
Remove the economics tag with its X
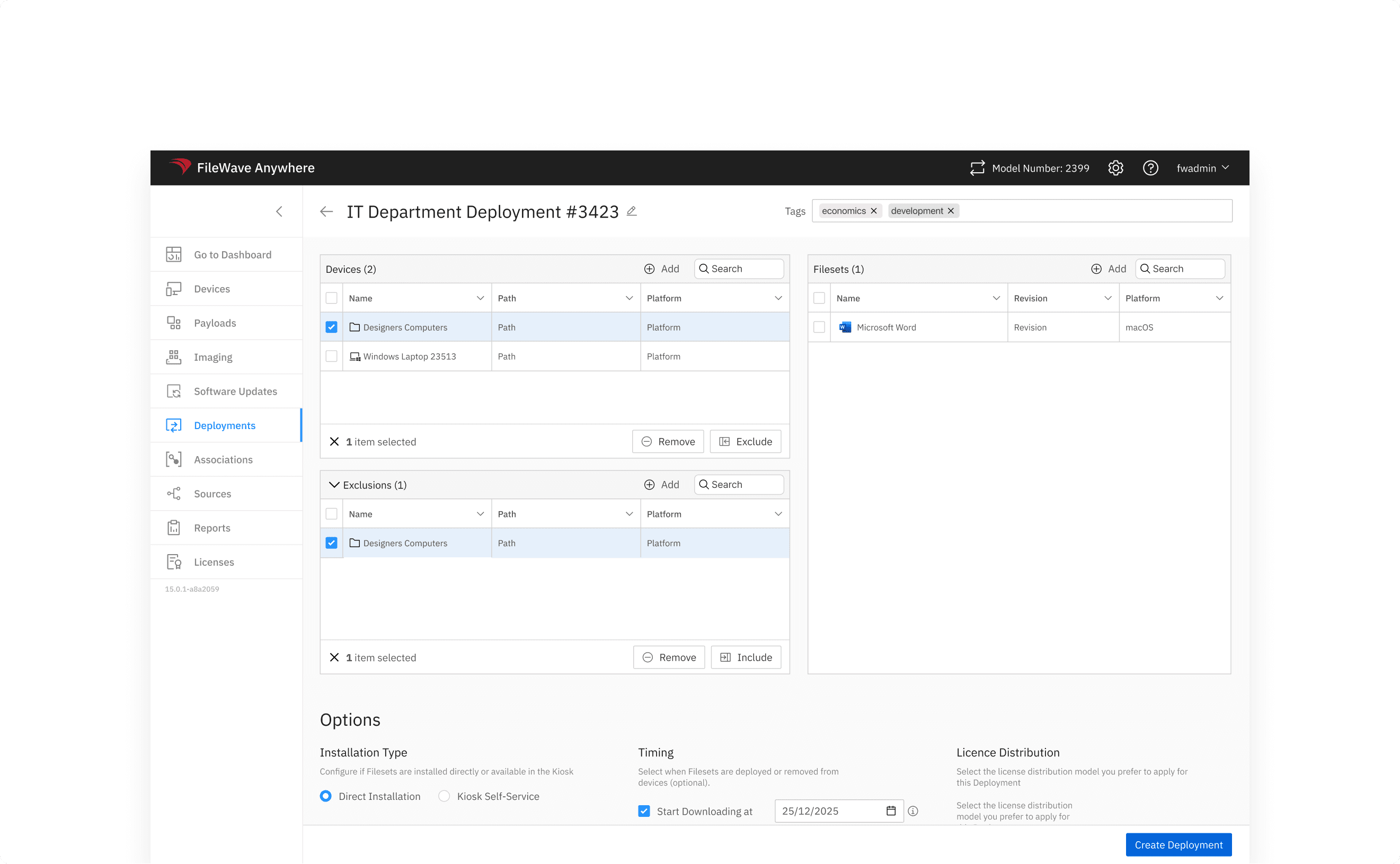click(x=874, y=211)
